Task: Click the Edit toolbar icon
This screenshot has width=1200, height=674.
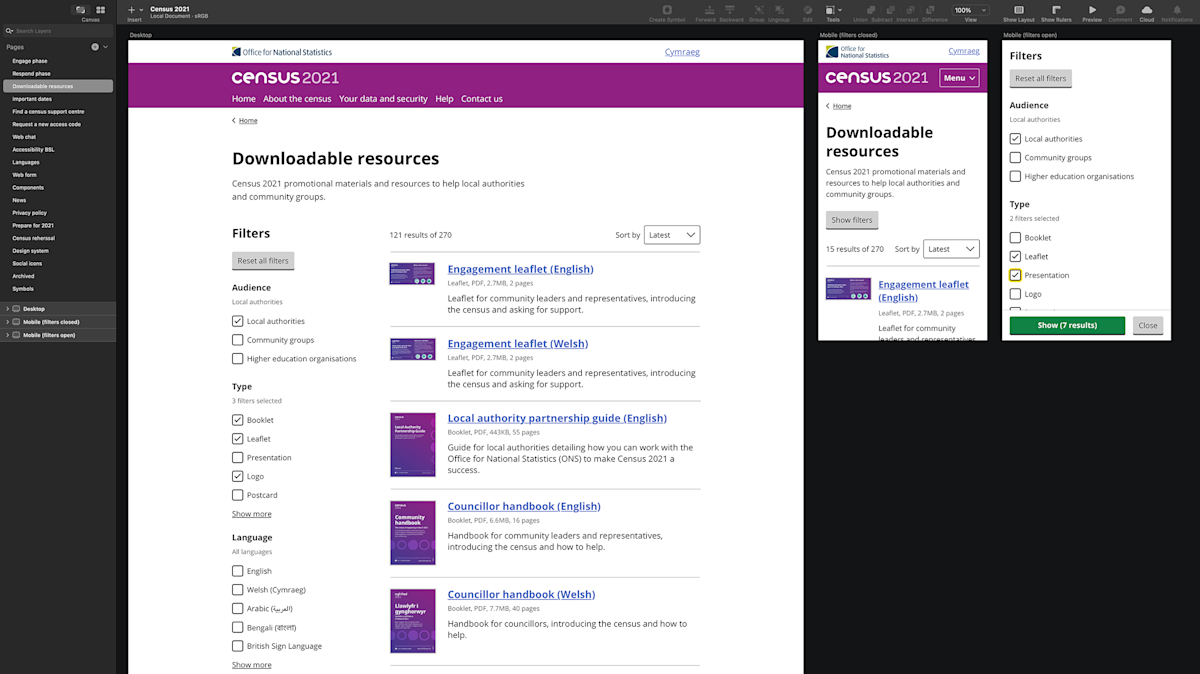Action: (x=808, y=9)
